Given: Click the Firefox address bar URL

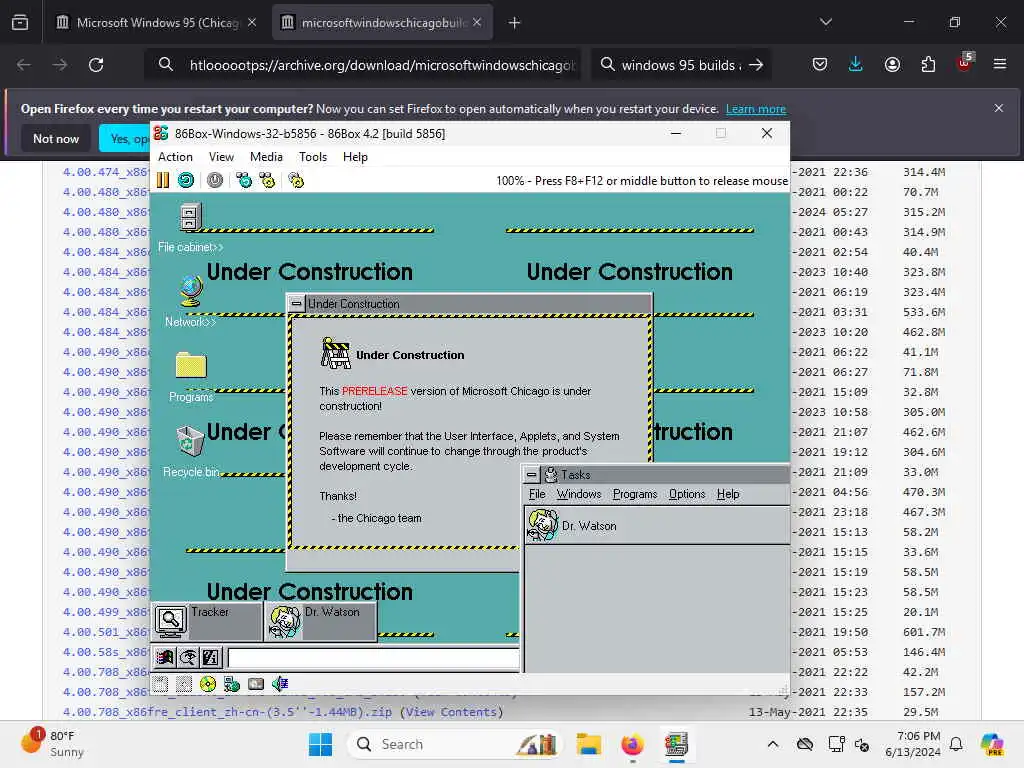Looking at the screenshot, I should tap(382, 65).
